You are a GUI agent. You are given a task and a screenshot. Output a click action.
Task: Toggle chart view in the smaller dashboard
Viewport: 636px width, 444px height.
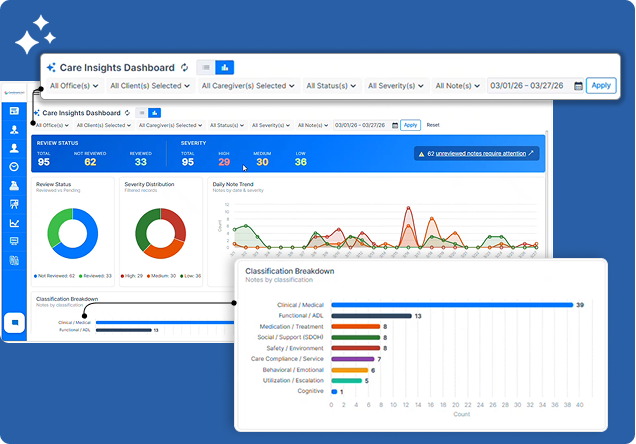pos(155,113)
